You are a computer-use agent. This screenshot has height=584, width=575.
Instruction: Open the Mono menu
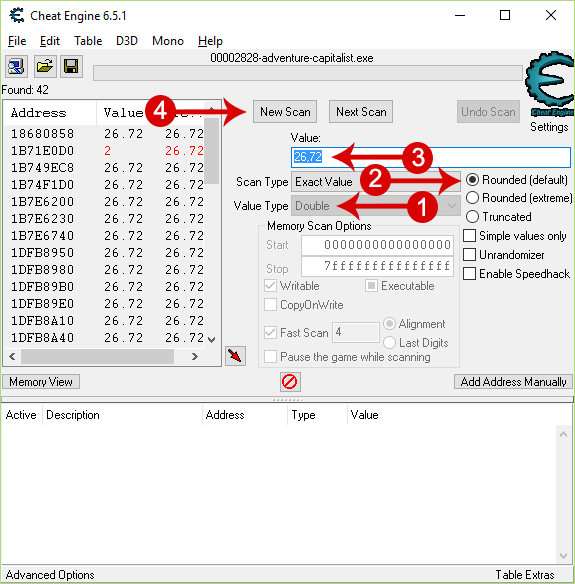point(168,41)
